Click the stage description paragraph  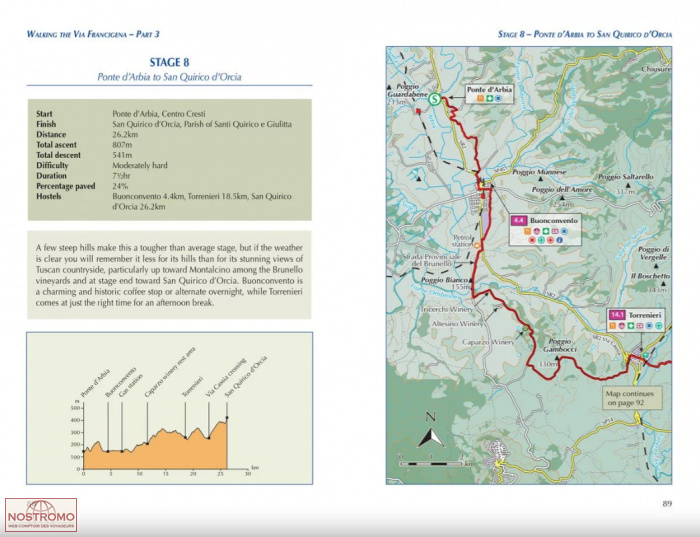[x=169, y=275]
